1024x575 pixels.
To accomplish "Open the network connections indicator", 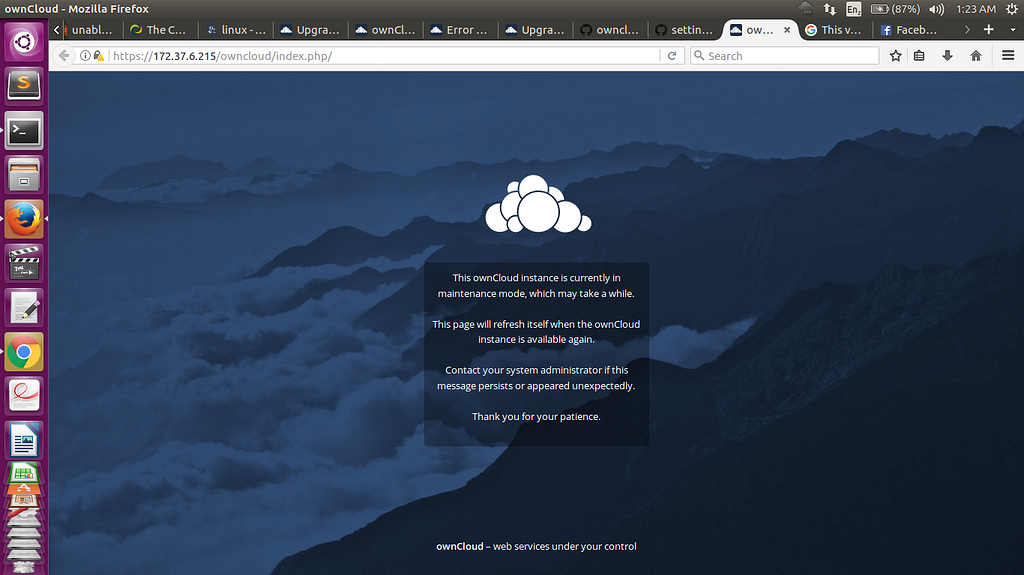I will 829,8.
